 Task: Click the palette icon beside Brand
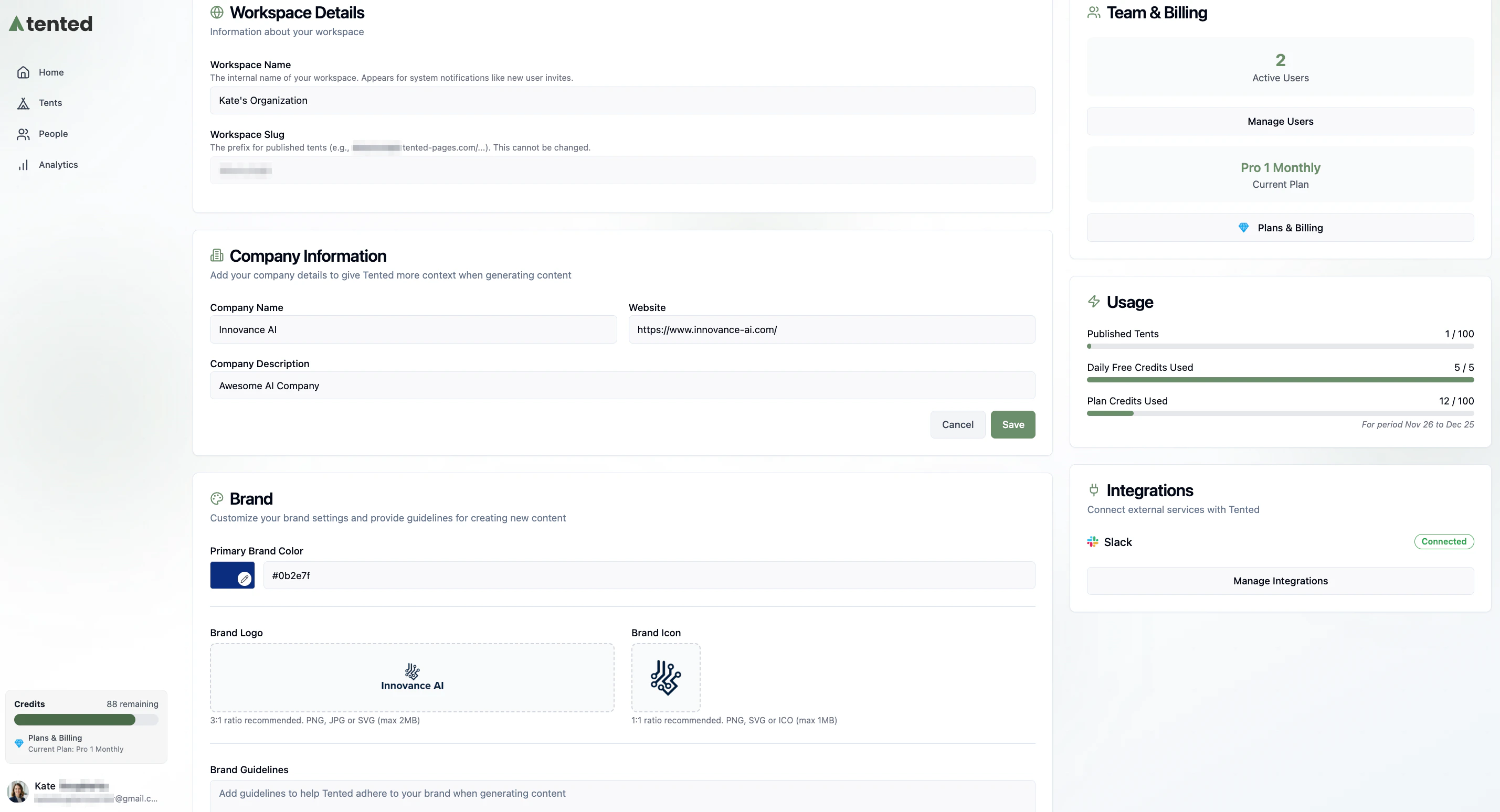tap(217, 498)
